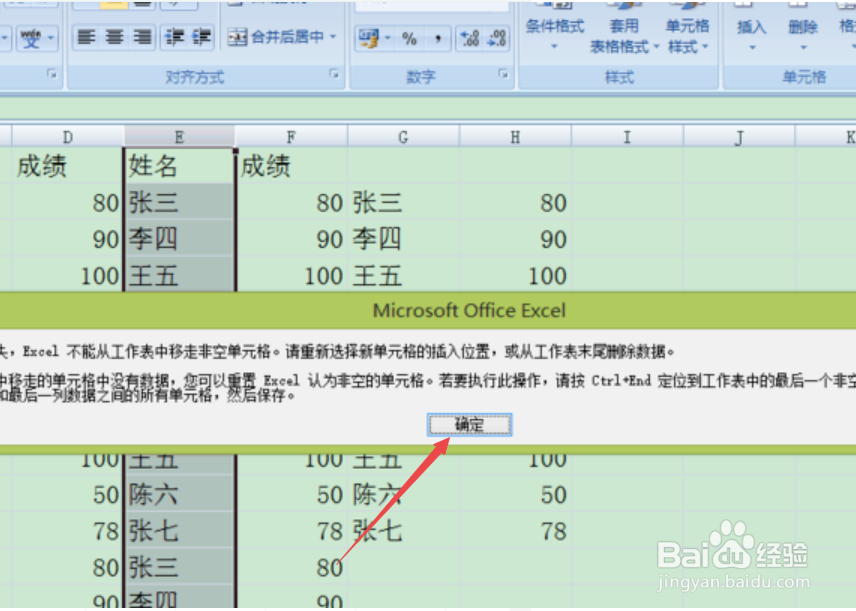This screenshot has height=611, width=856.
Task: Select the 王五 cell in column G above dialog
Action: (403, 275)
